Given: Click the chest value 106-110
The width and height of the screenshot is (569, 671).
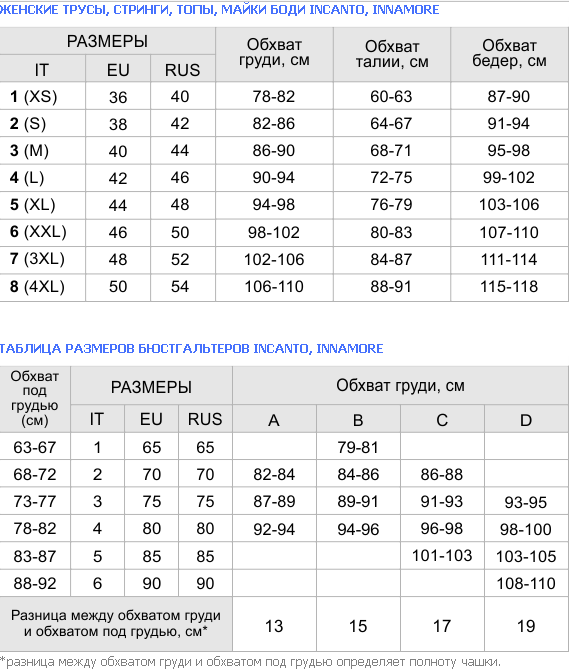Looking at the screenshot, I should pyautogui.click(x=274, y=286).
